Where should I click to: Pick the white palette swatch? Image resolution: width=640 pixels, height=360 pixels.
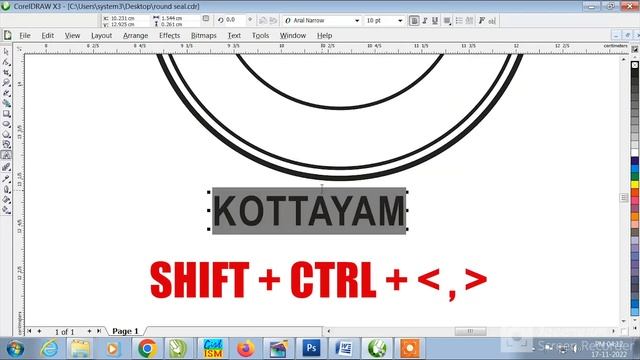(x=635, y=152)
